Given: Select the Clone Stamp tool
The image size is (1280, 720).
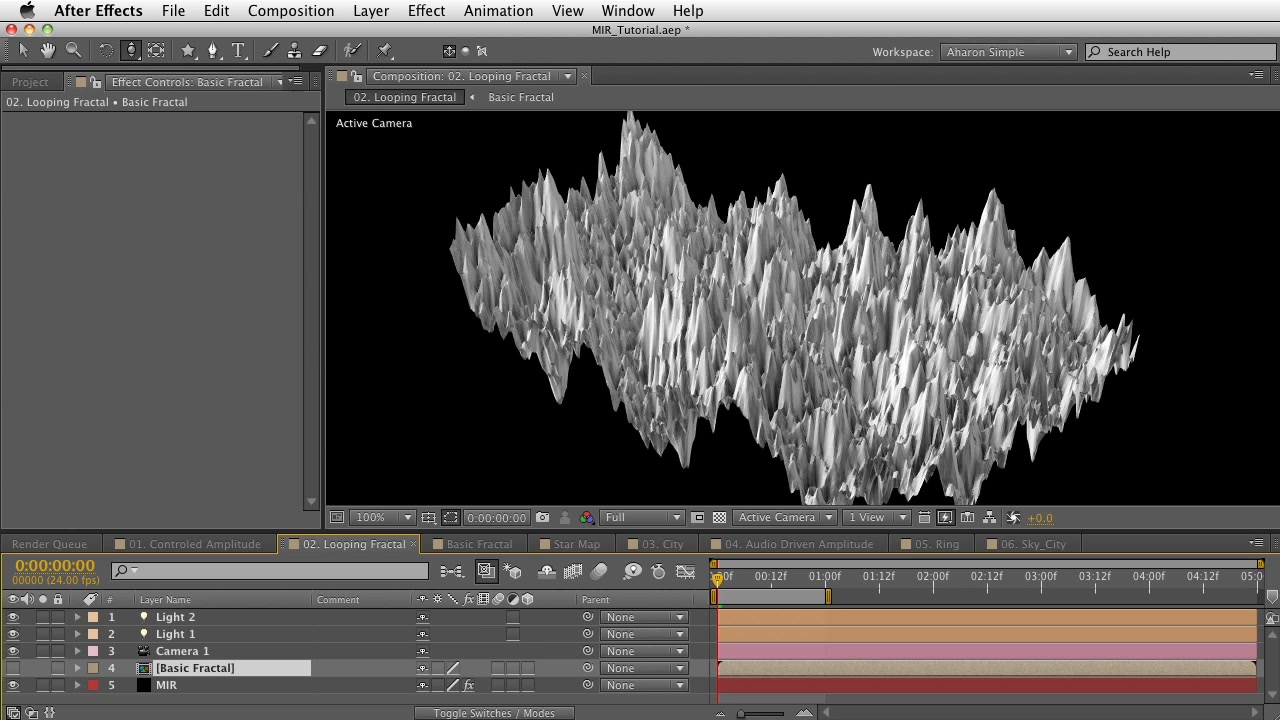Looking at the screenshot, I should coord(294,51).
